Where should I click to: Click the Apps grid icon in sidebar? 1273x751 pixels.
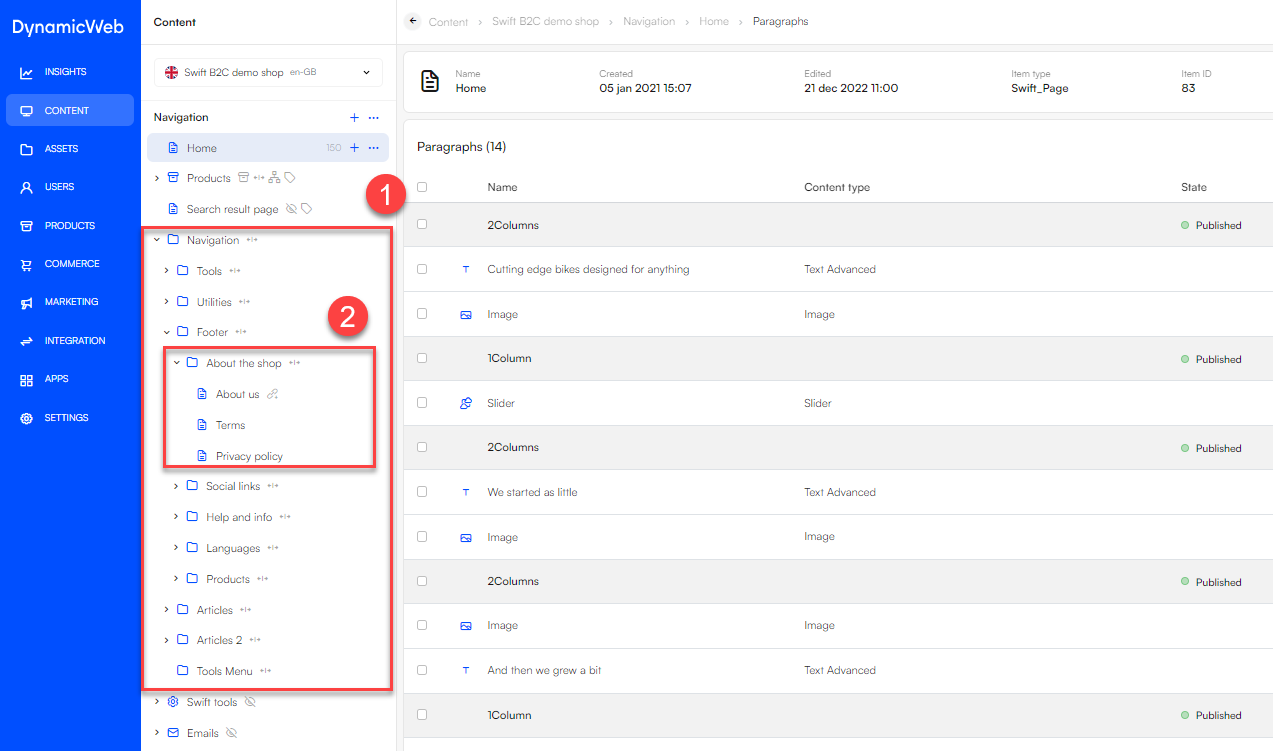click(26, 380)
